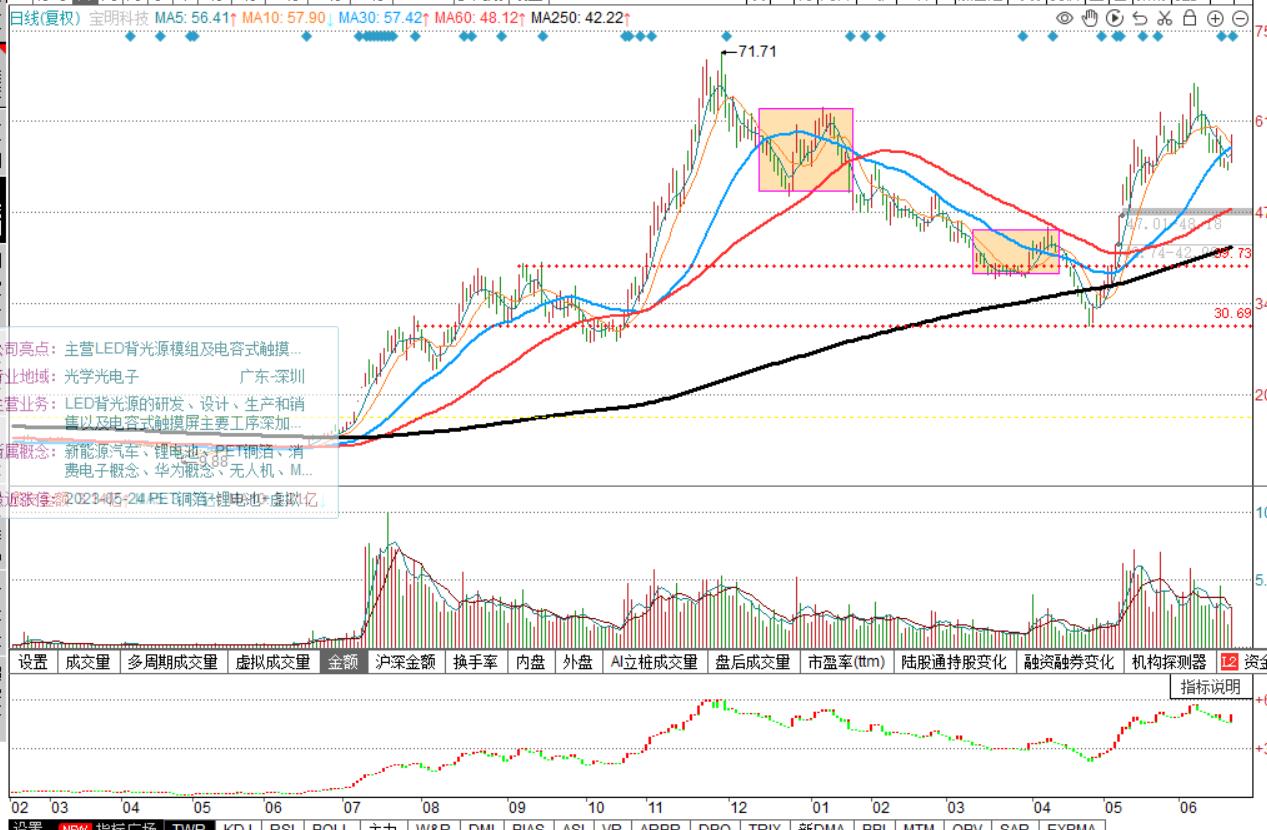Select the 机构探测器 indicator tab

pos(1168,662)
